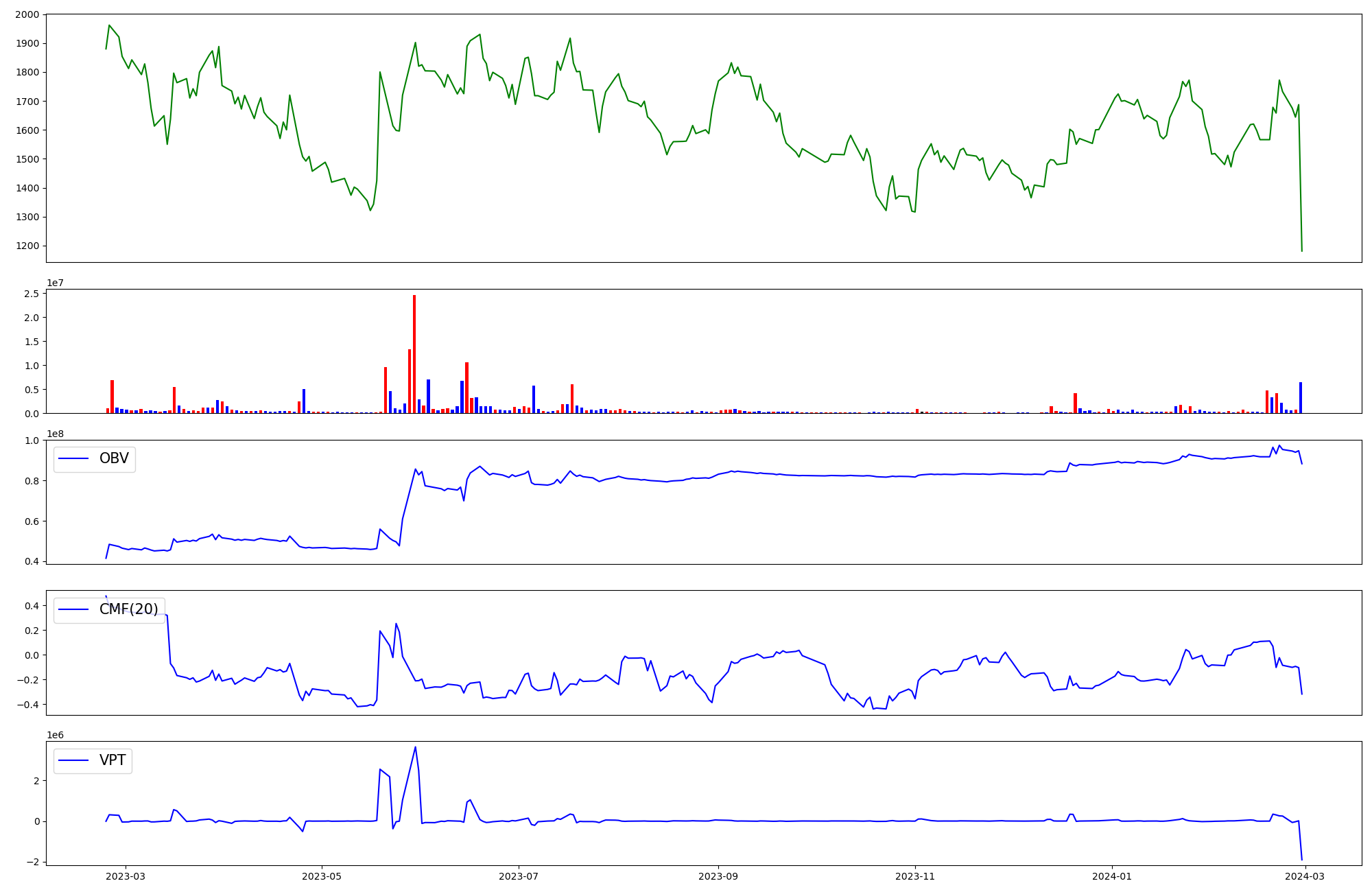
Task: Click the last blue volume bar at right
Action: [x=1300, y=398]
